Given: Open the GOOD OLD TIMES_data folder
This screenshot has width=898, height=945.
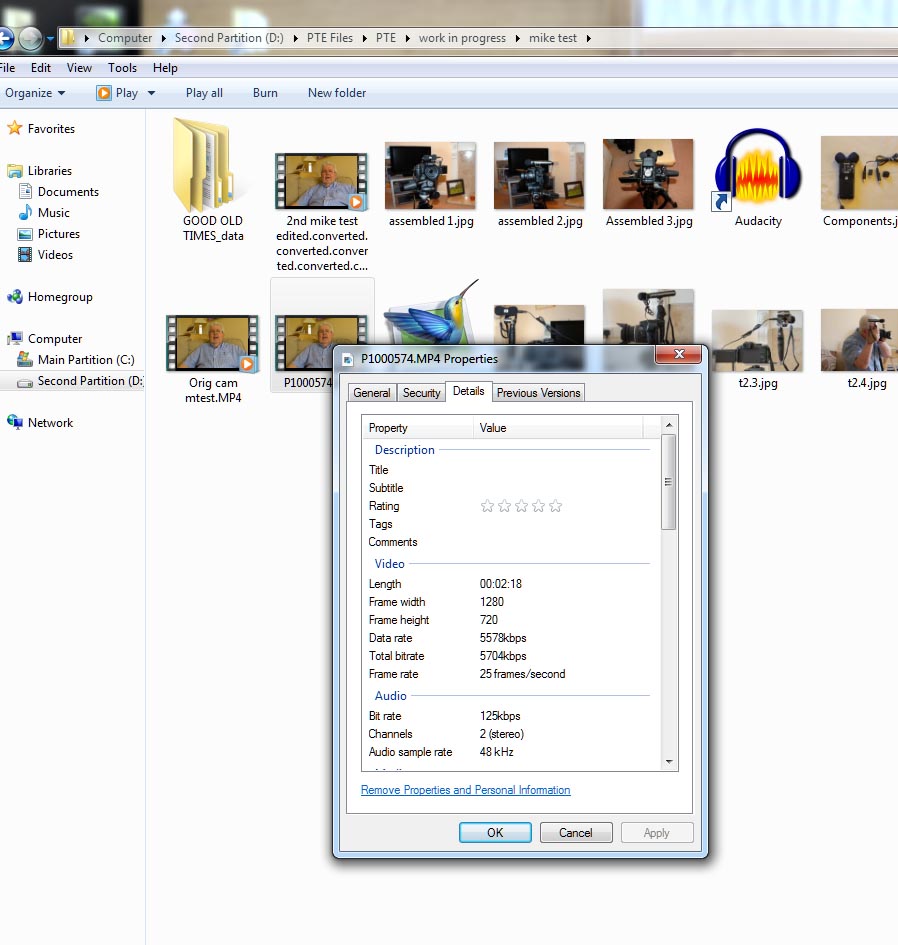Looking at the screenshot, I should tap(212, 166).
